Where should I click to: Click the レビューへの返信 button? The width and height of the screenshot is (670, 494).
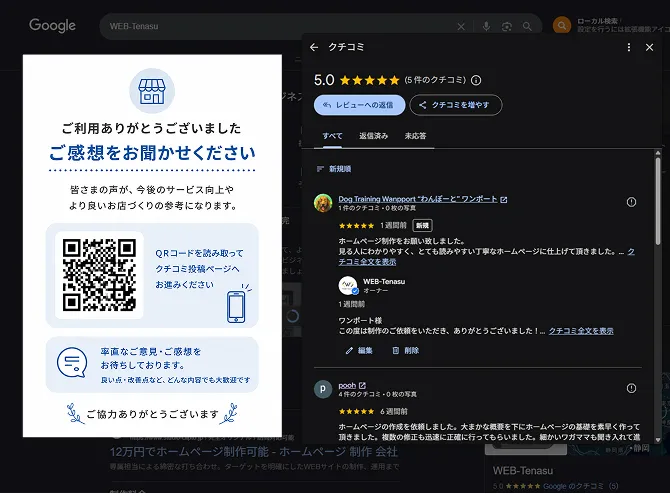(x=359, y=105)
